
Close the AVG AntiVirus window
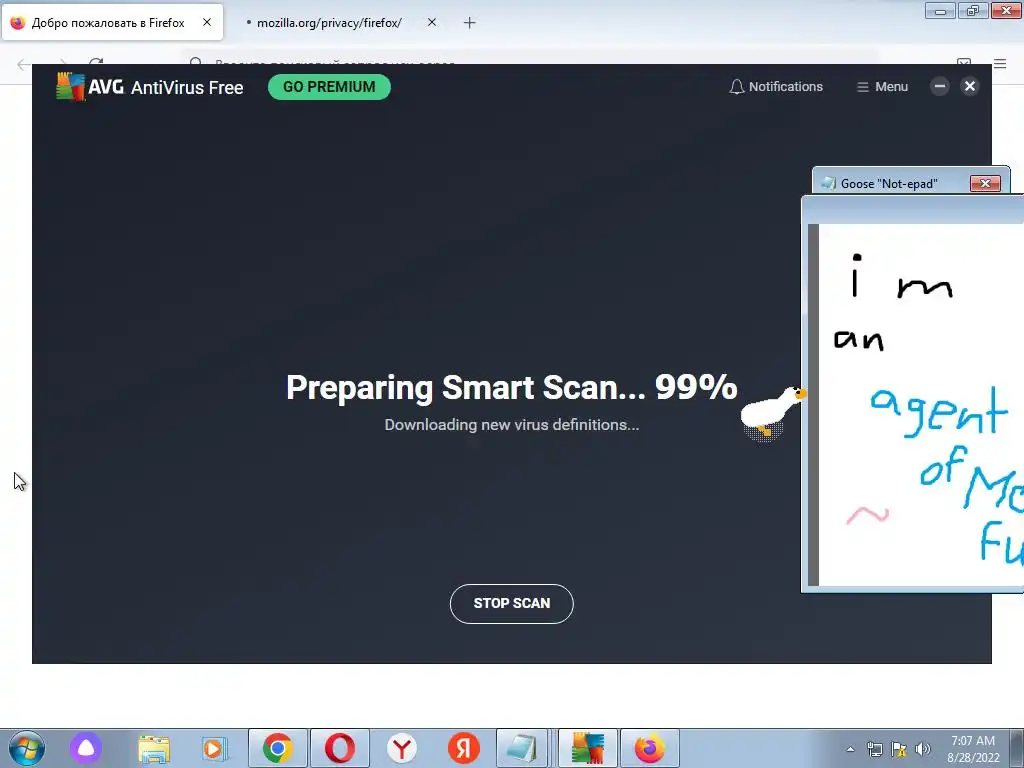(x=970, y=86)
